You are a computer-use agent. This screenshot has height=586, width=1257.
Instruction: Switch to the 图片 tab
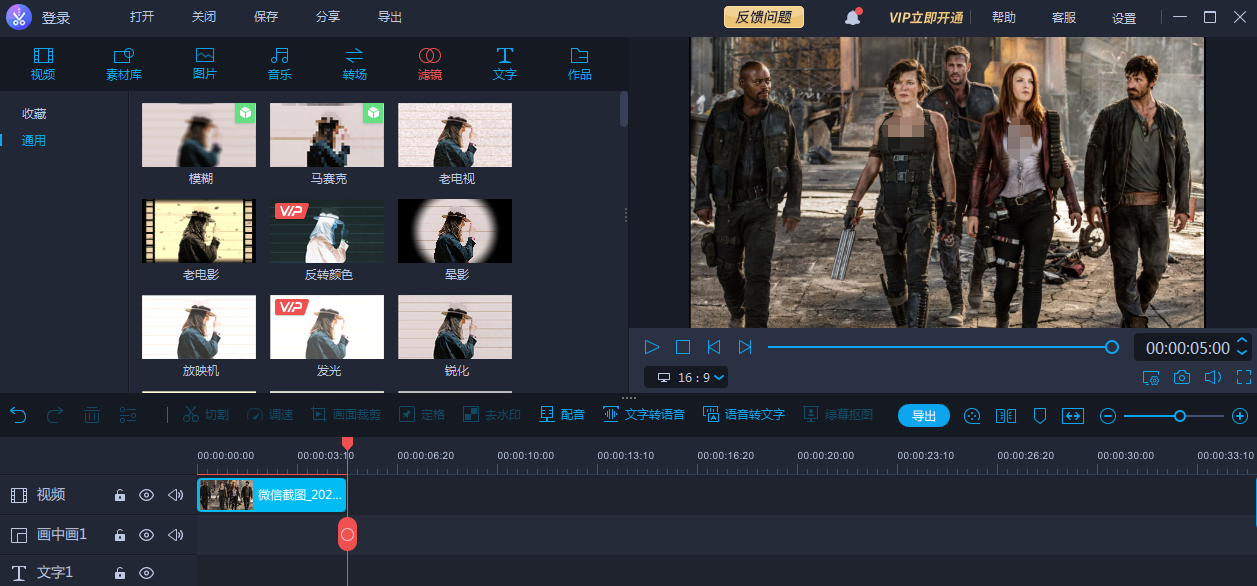click(x=205, y=63)
